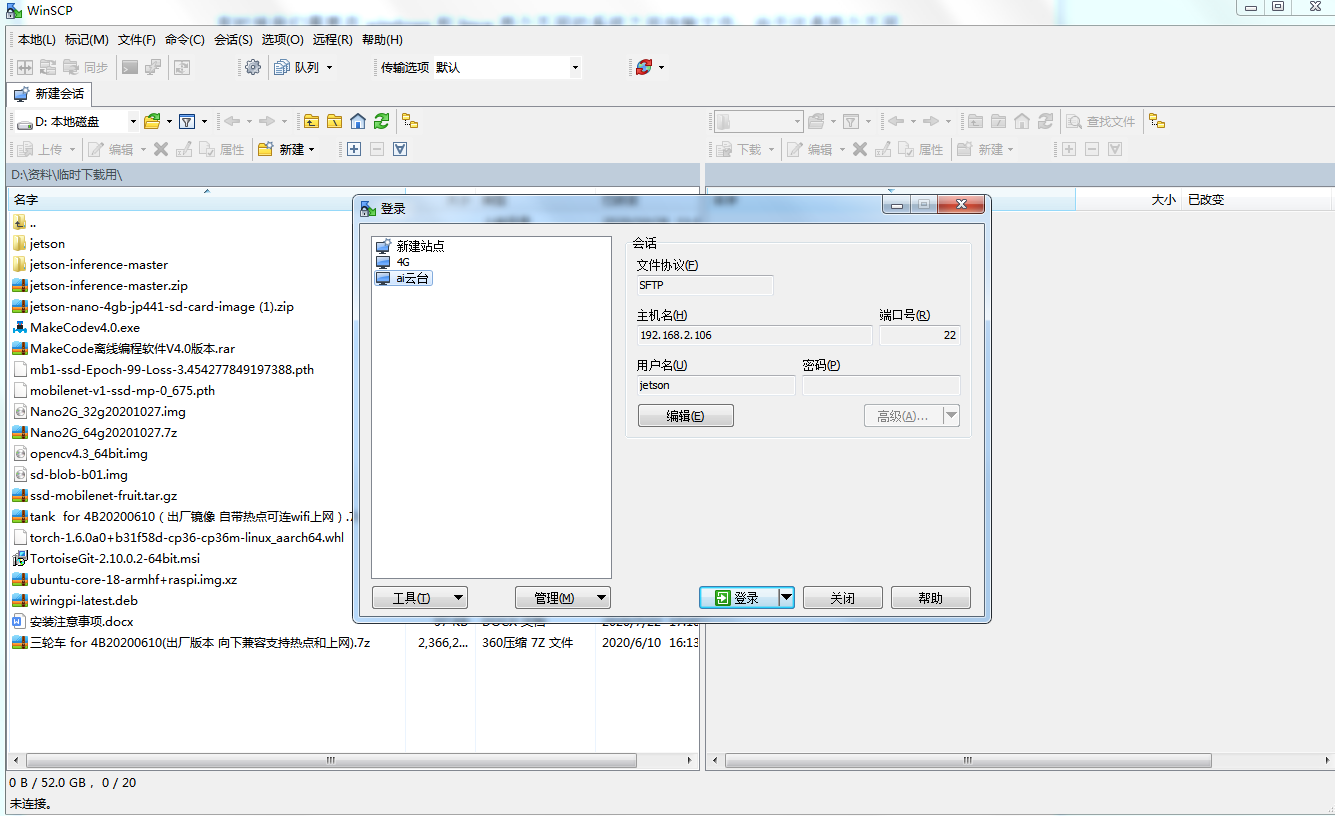Viewport: 1335px width, 816px height.
Task: Click the 关闭 button in the login dialog
Action: point(843,598)
